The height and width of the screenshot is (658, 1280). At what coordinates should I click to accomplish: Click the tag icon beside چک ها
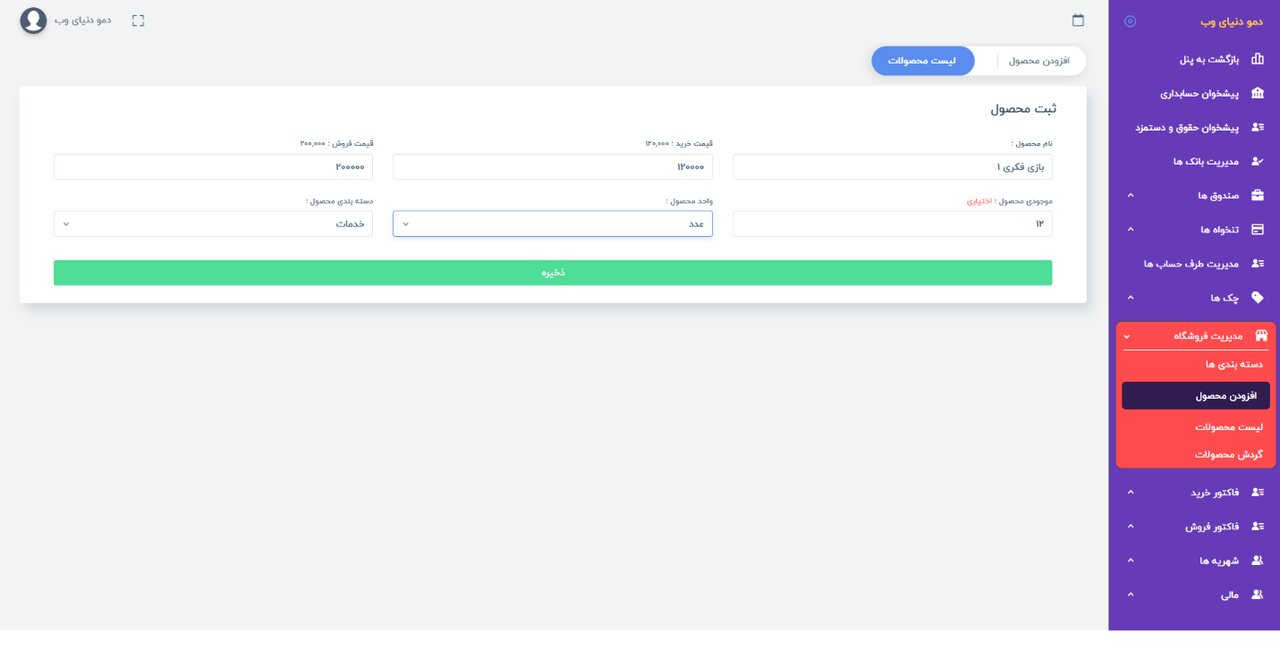pos(1257,297)
